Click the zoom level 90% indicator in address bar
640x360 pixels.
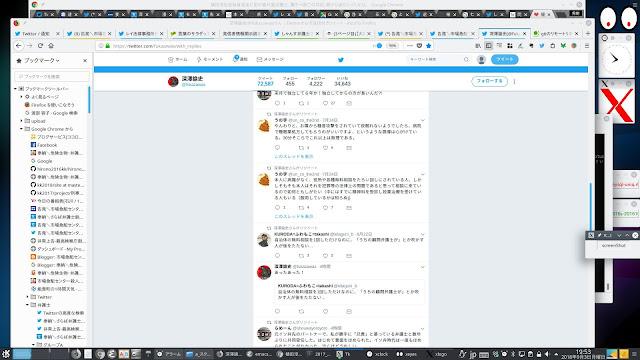pos(392,46)
